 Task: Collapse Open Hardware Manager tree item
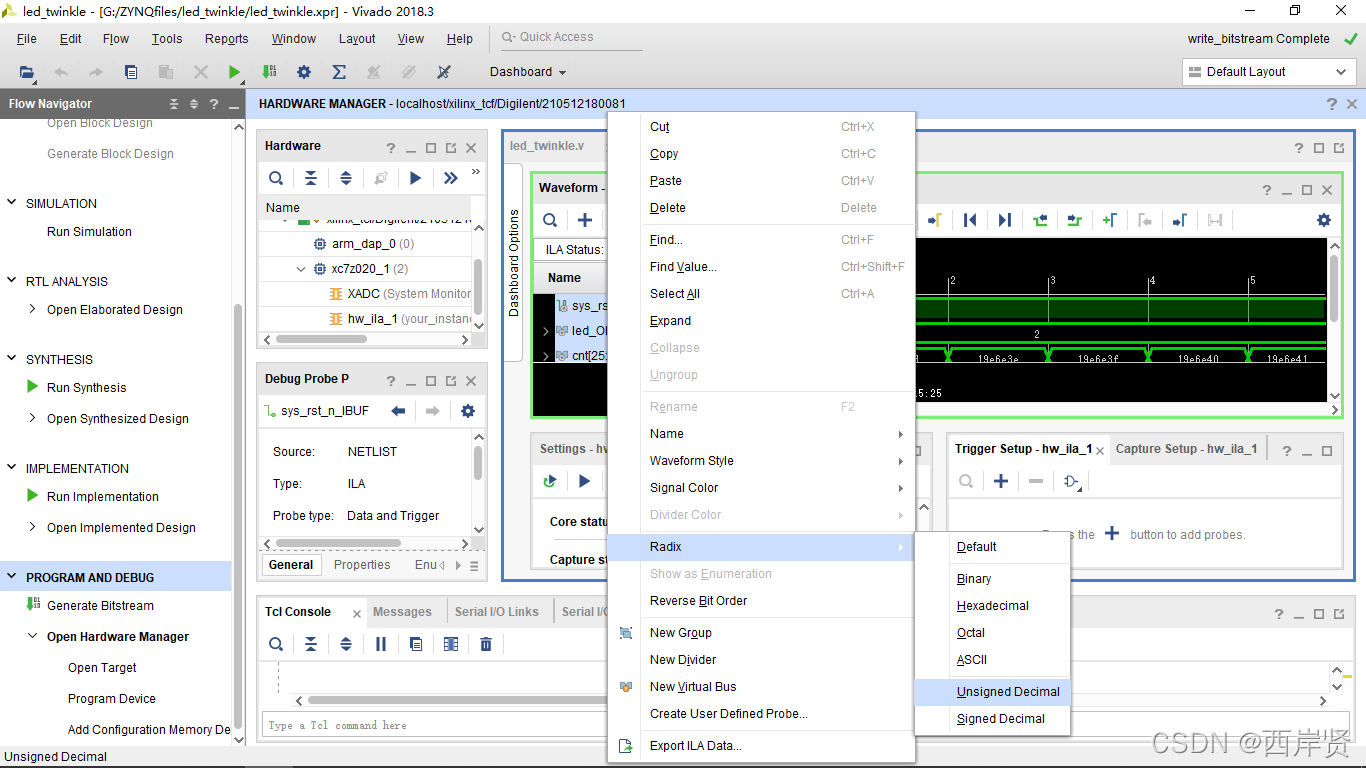tap(33, 636)
